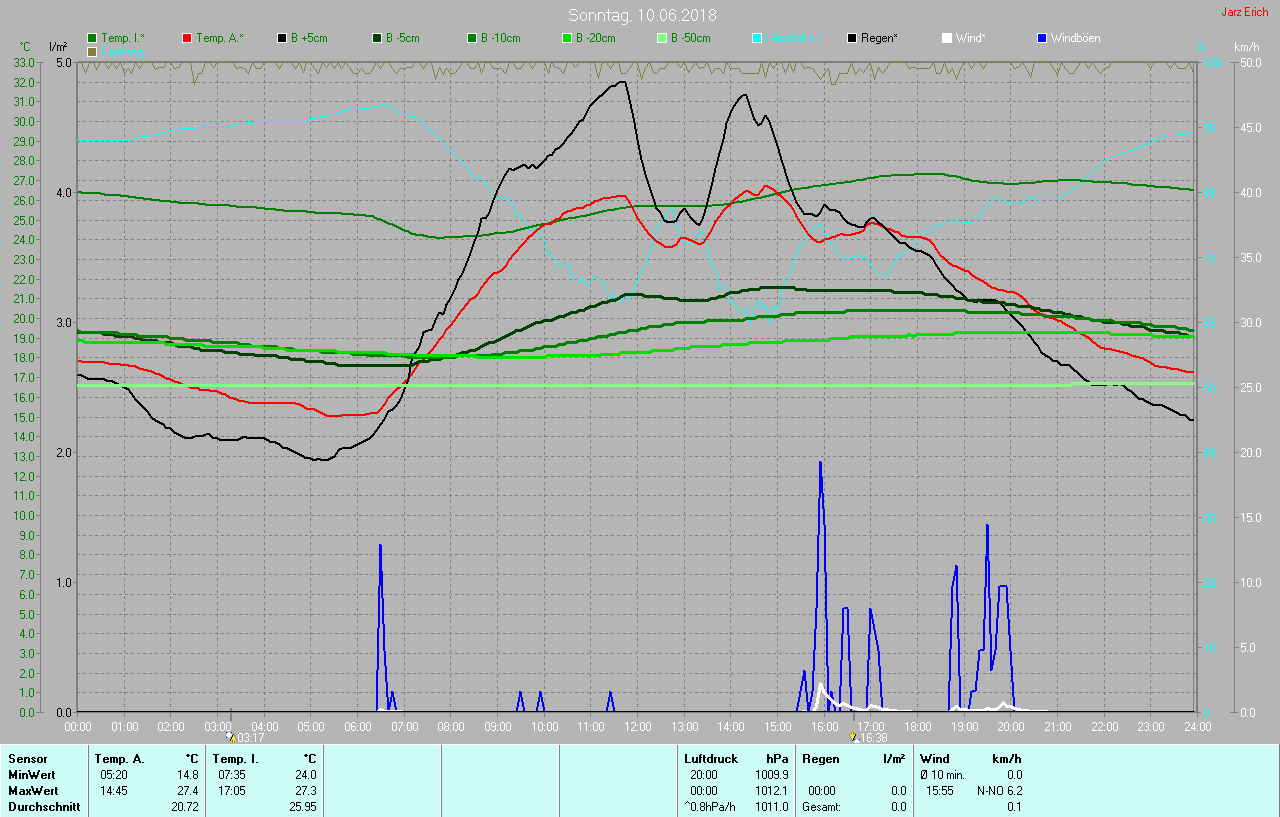Click the blue Windböen legend swatch
Screen dimensions: 1280x817
tap(1042, 38)
